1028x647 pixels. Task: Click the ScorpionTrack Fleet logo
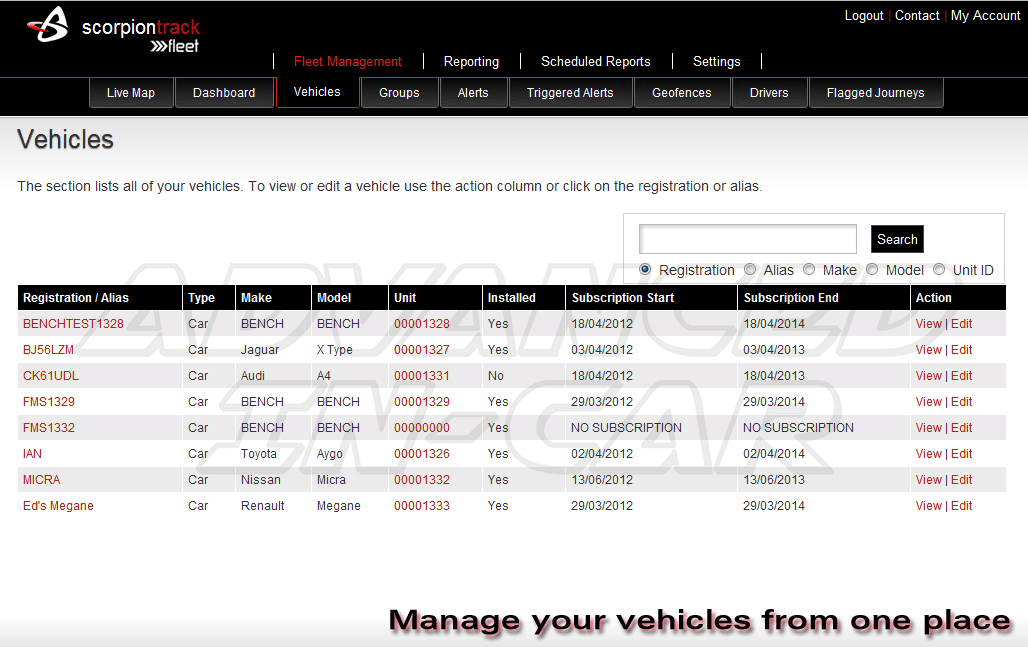(x=113, y=29)
